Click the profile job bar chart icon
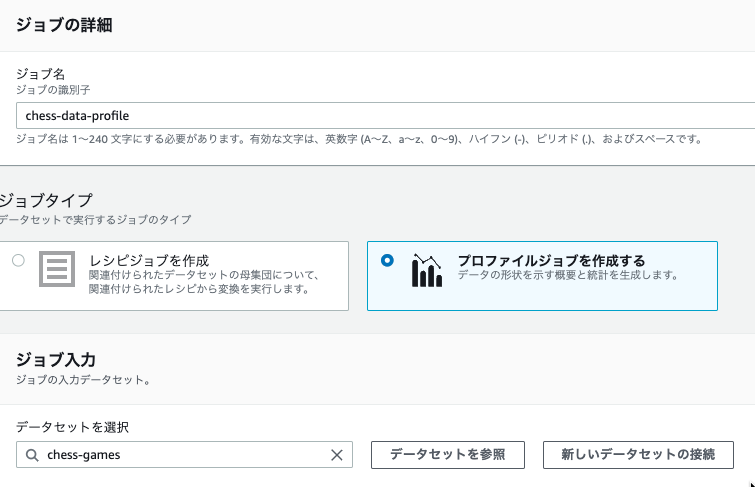This screenshot has width=755, height=487. 427,271
